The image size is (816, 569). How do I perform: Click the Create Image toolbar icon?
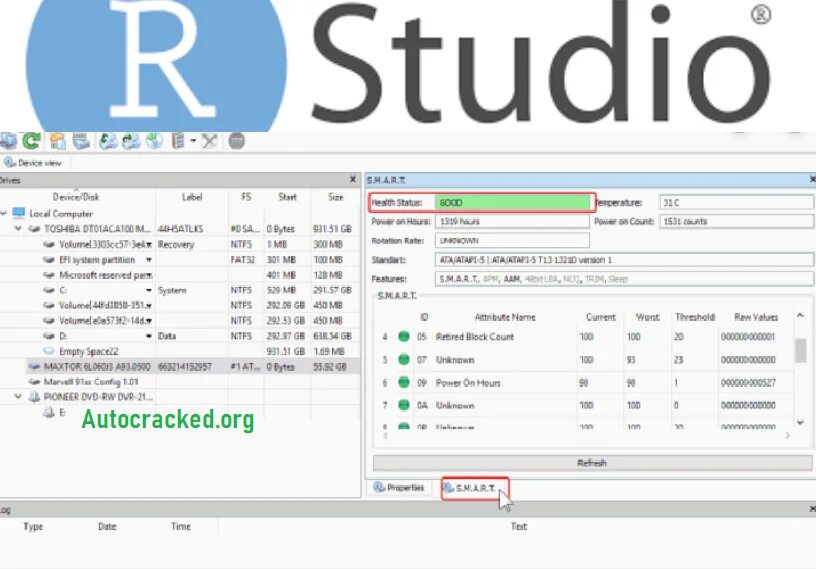[131, 141]
